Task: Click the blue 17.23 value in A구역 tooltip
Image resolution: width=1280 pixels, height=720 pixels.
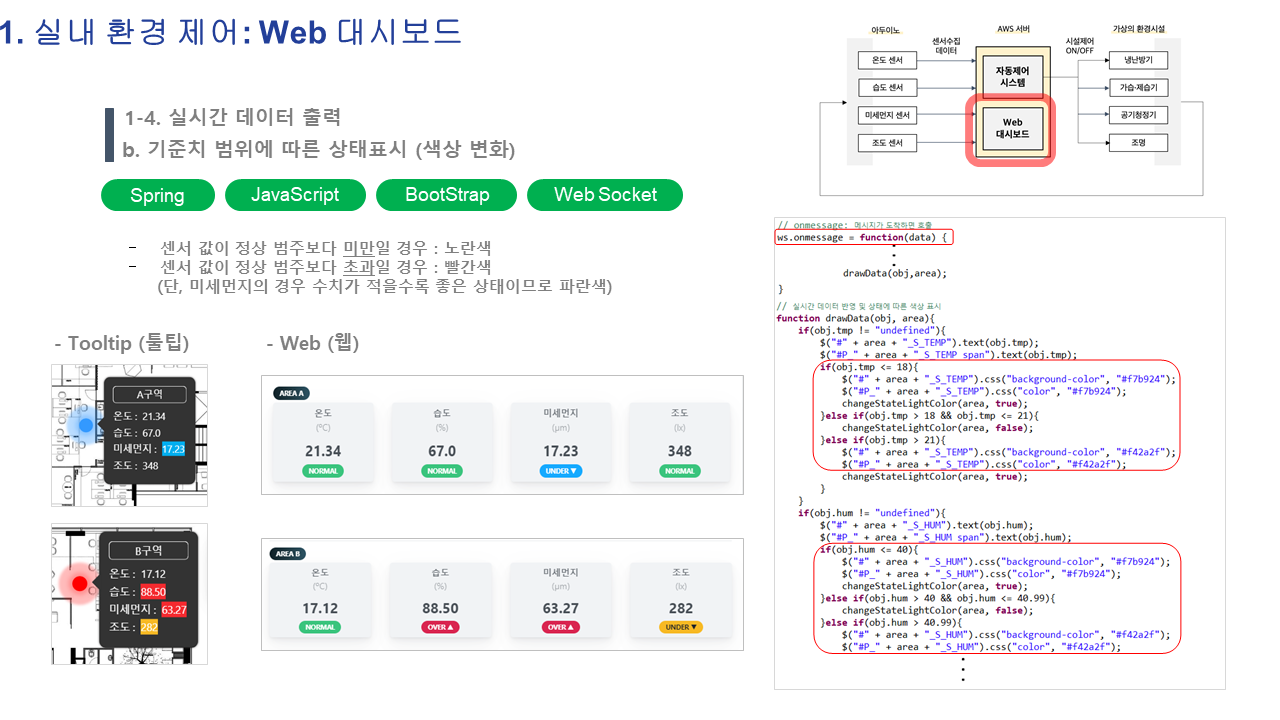Action: 173,449
